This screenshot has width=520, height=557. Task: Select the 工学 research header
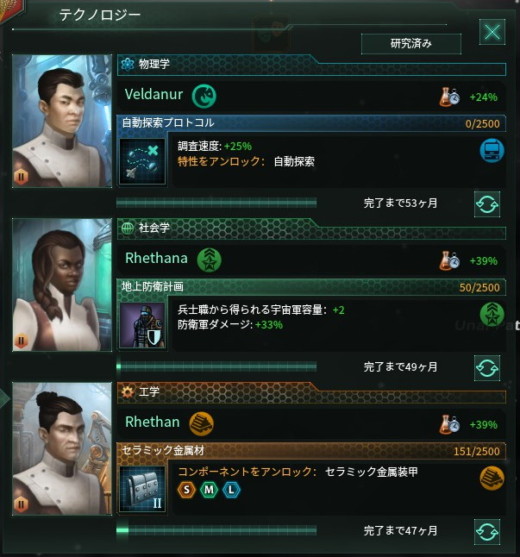[311, 392]
